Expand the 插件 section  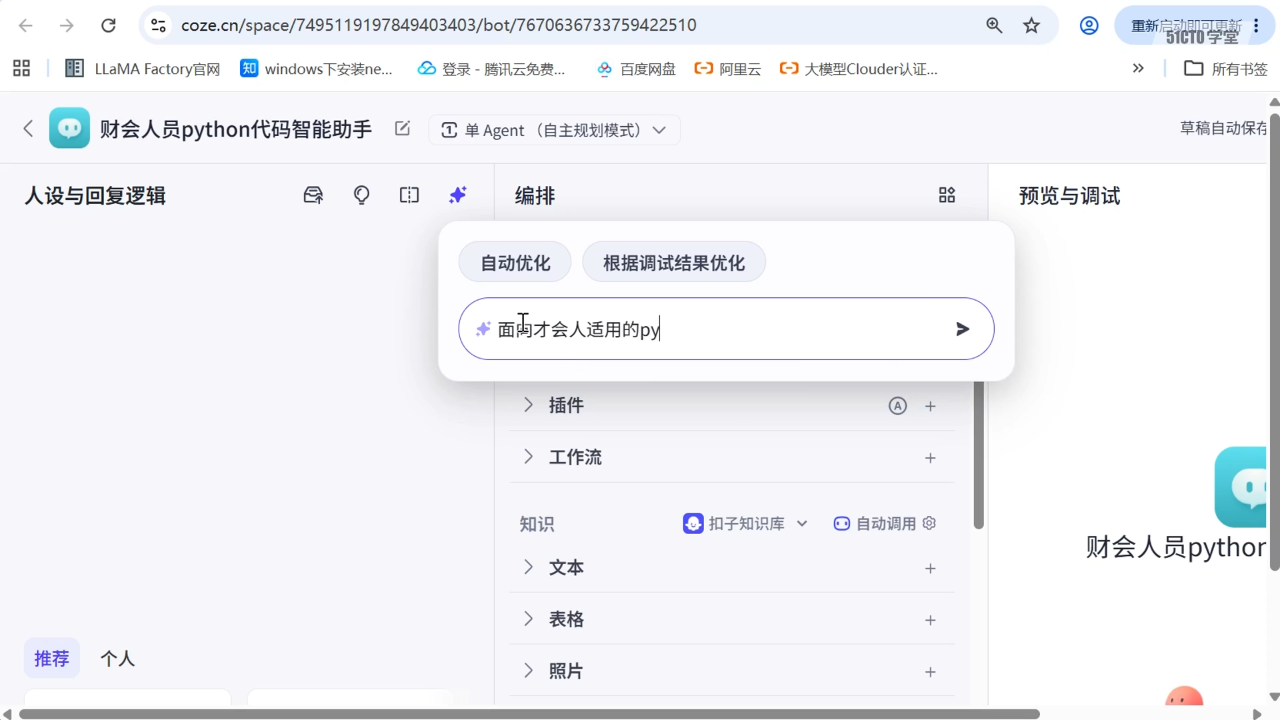pyautogui.click(x=528, y=405)
